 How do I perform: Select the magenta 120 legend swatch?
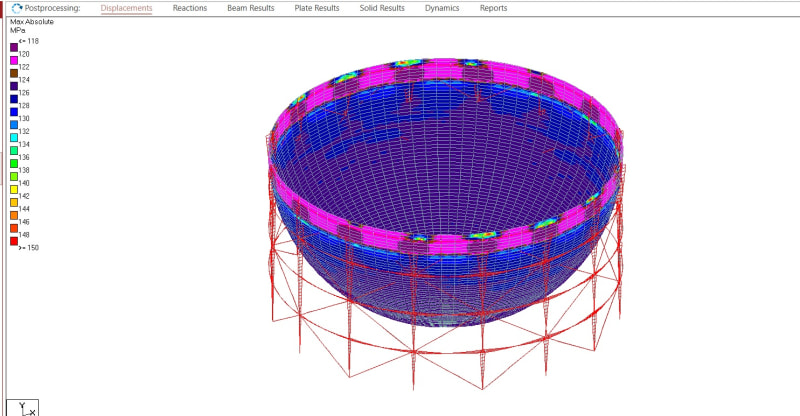point(14,60)
